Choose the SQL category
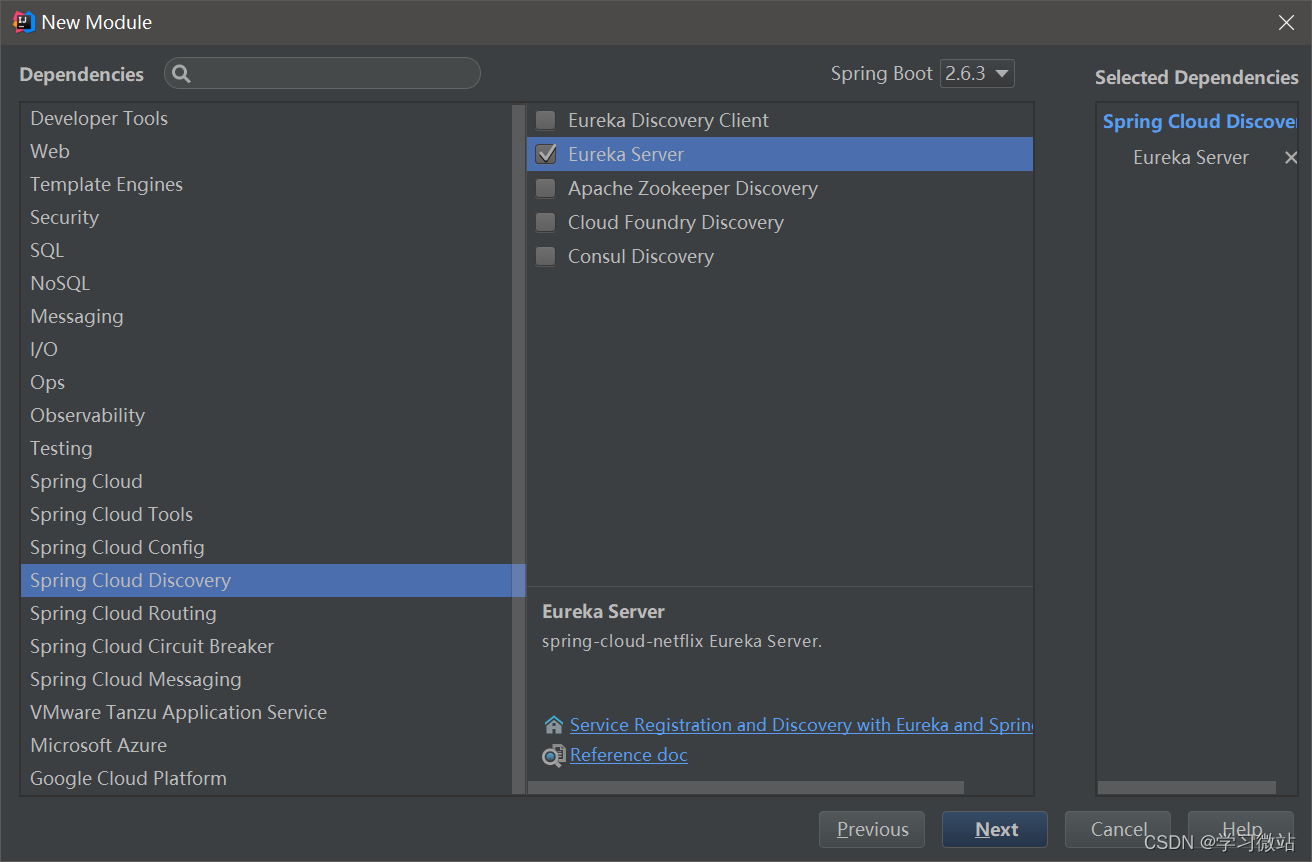 coord(266,250)
